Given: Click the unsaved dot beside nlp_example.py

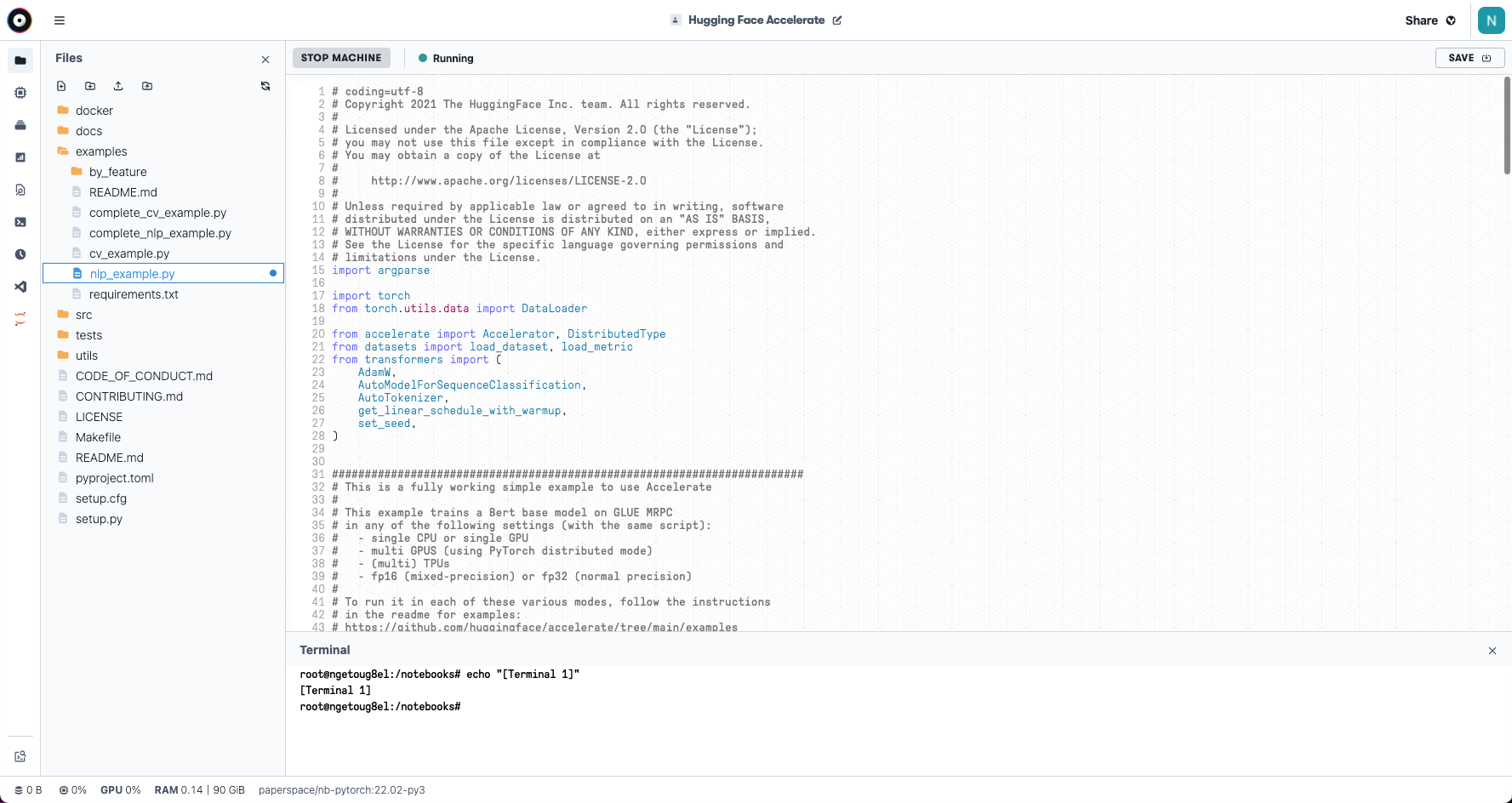Looking at the screenshot, I should click(273, 273).
